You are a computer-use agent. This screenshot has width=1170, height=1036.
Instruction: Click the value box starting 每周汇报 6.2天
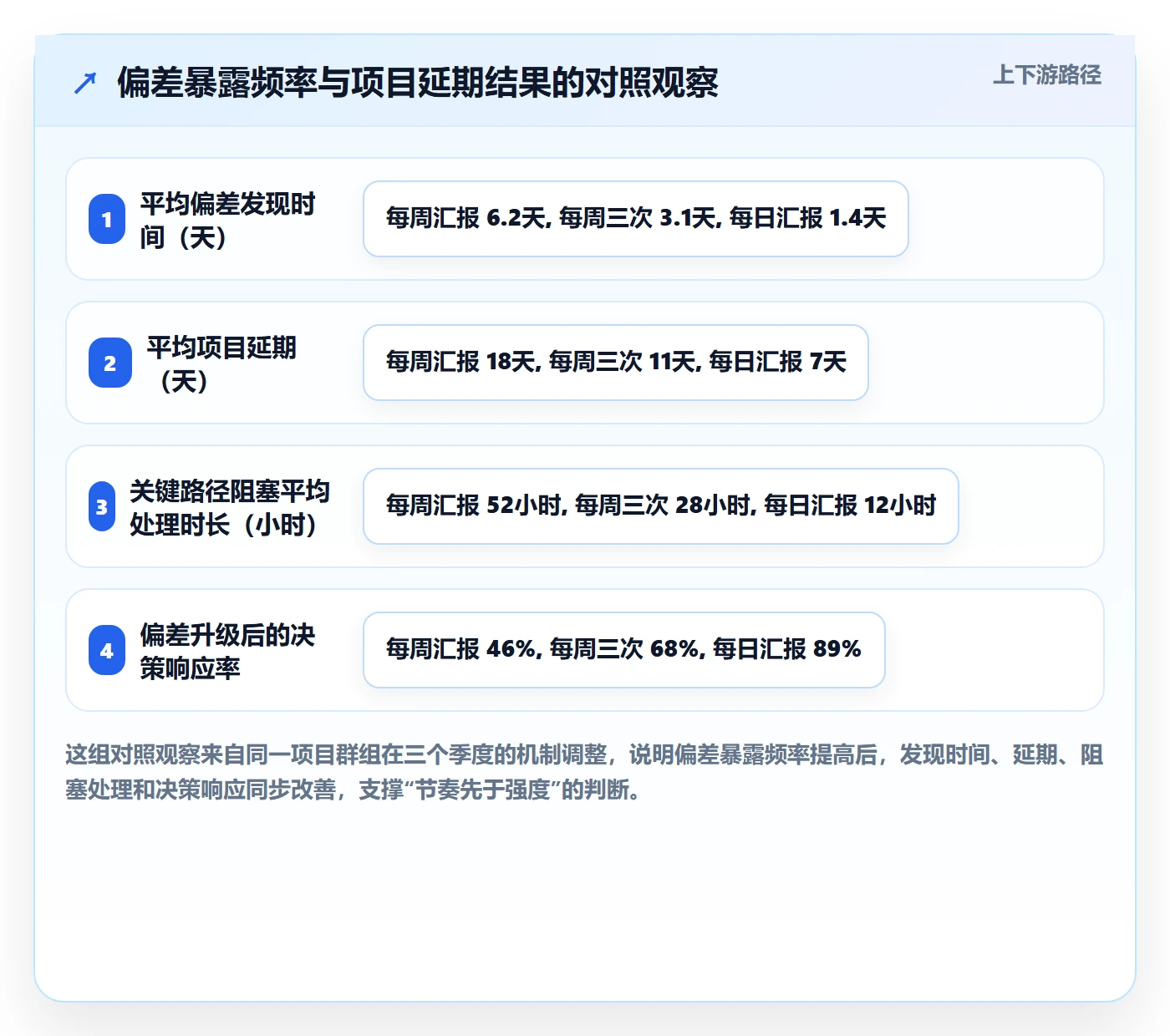(636, 219)
